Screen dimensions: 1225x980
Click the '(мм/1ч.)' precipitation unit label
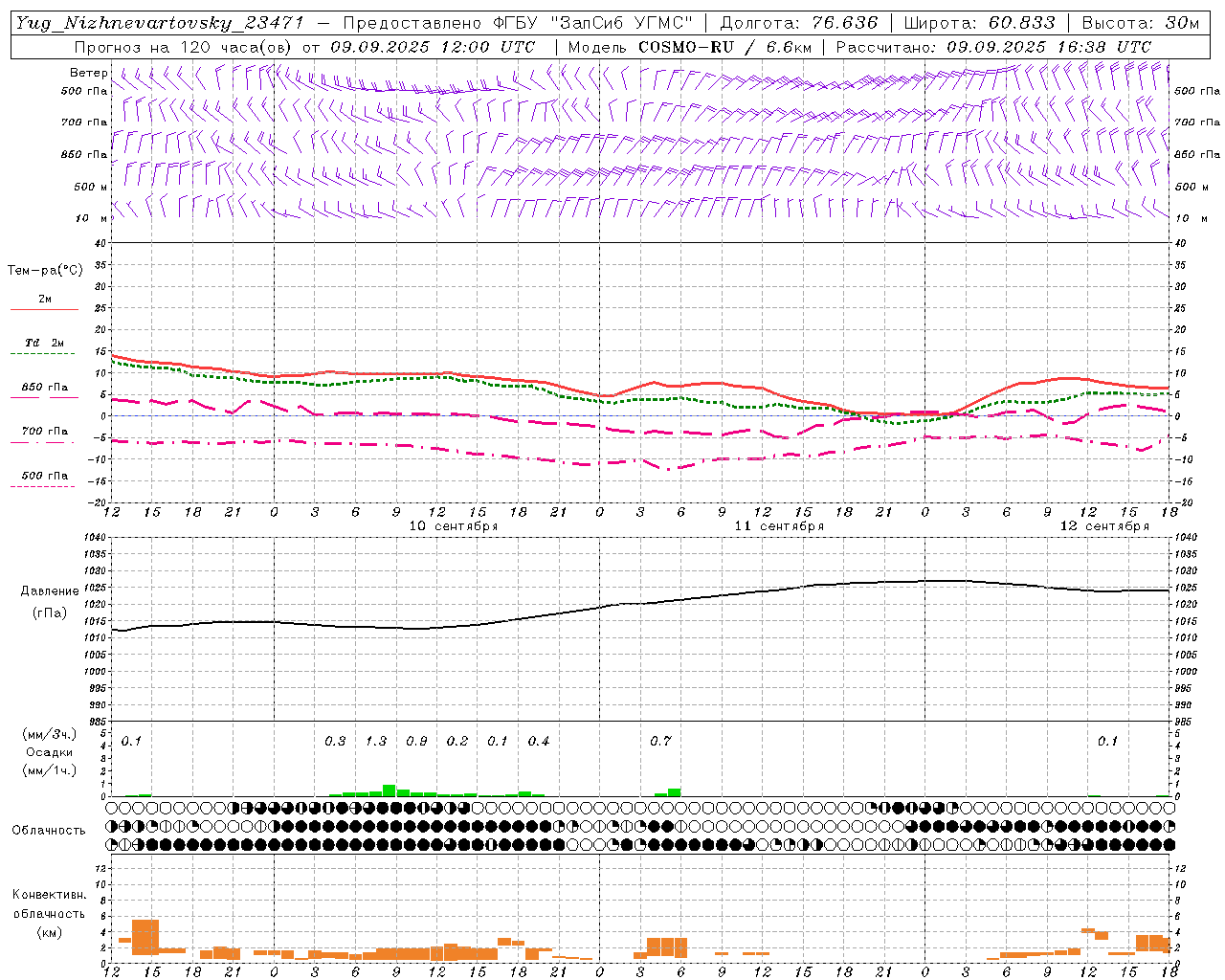[50, 770]
